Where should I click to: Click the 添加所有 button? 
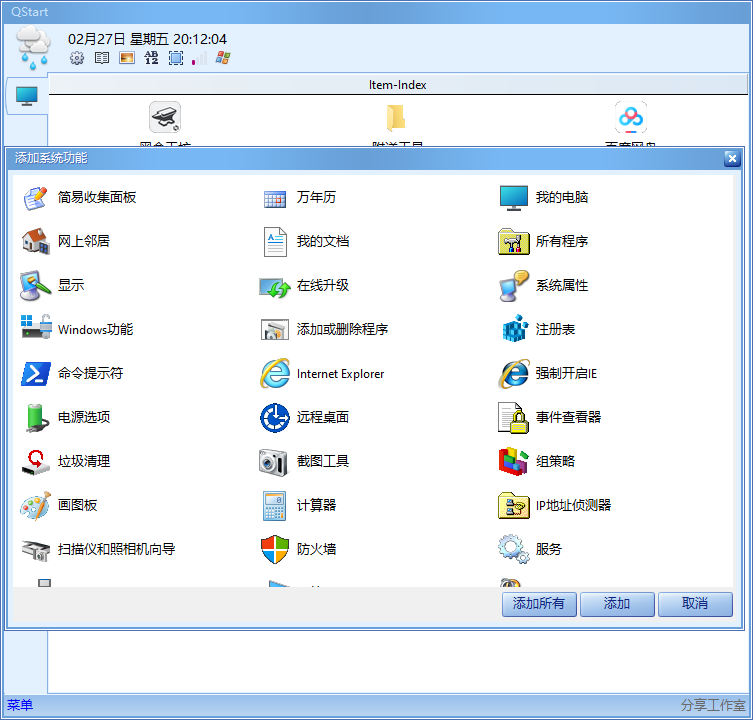[x=539, y=604]
